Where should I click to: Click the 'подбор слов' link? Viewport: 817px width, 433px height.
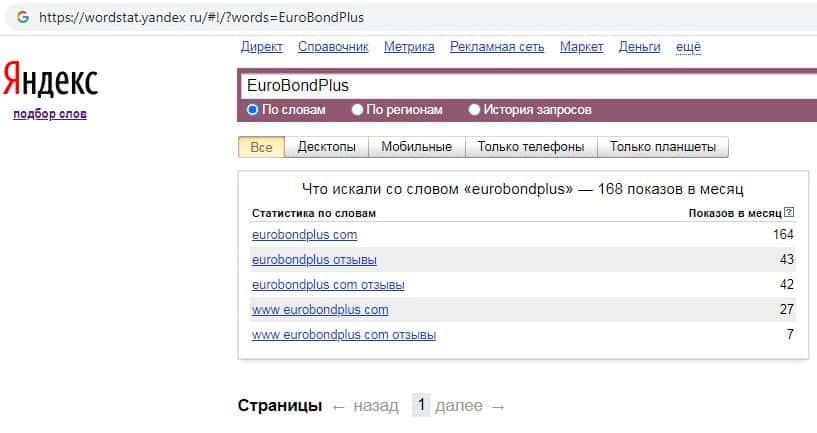point(50,114)
